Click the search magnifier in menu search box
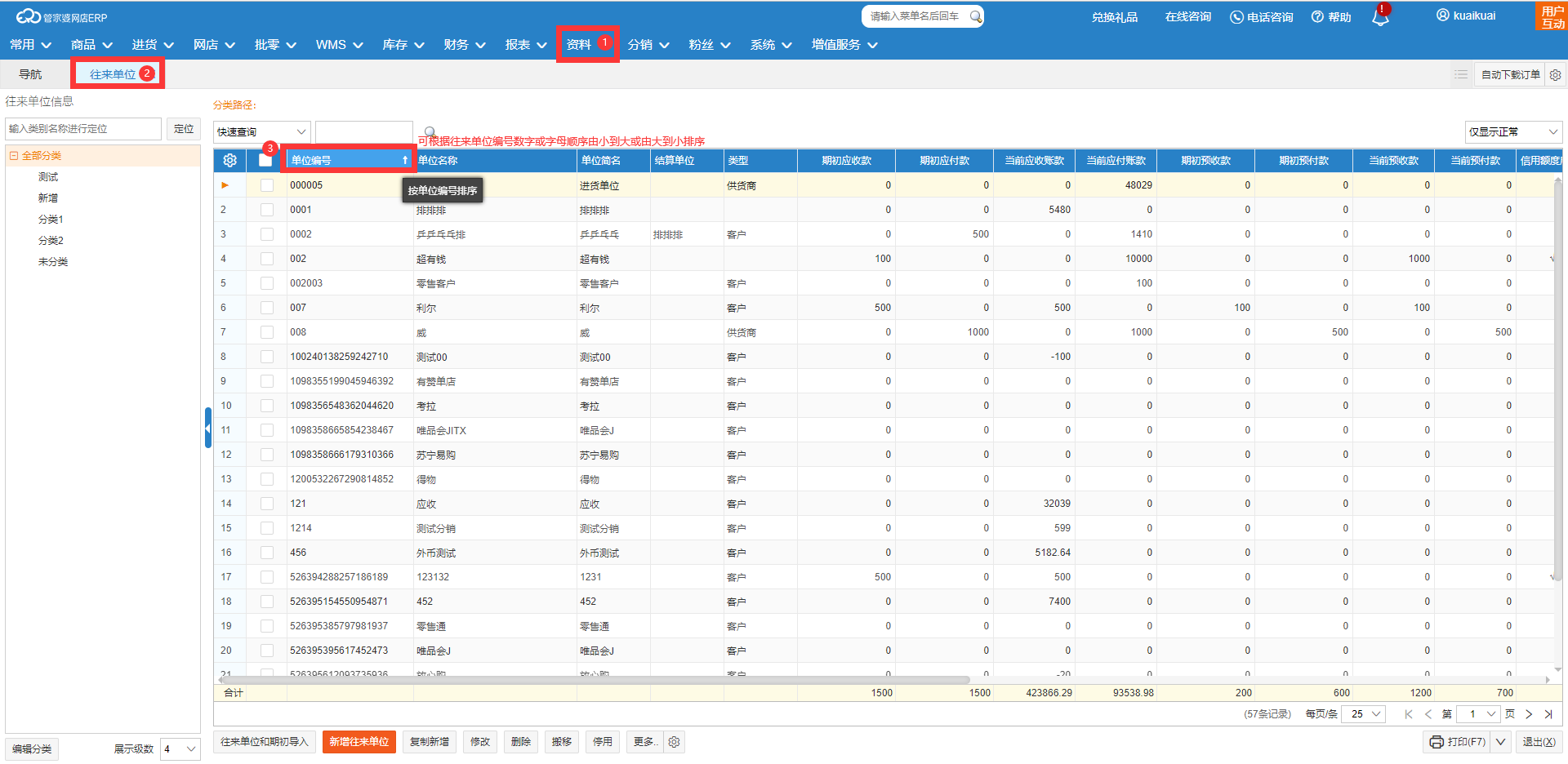This screenshot has height=764, width=1568. coord(975,16)
